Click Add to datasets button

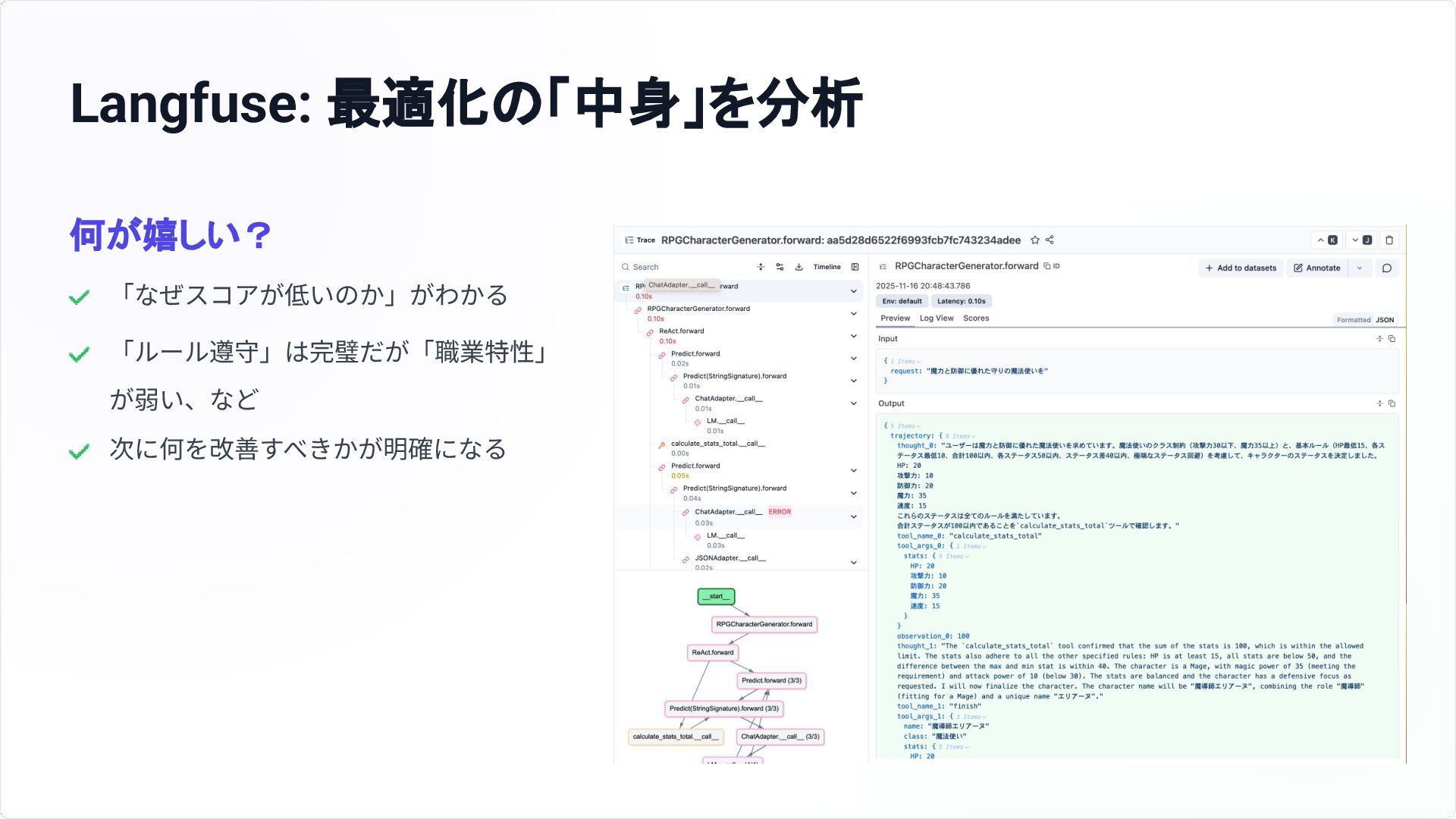point(1241,268)
